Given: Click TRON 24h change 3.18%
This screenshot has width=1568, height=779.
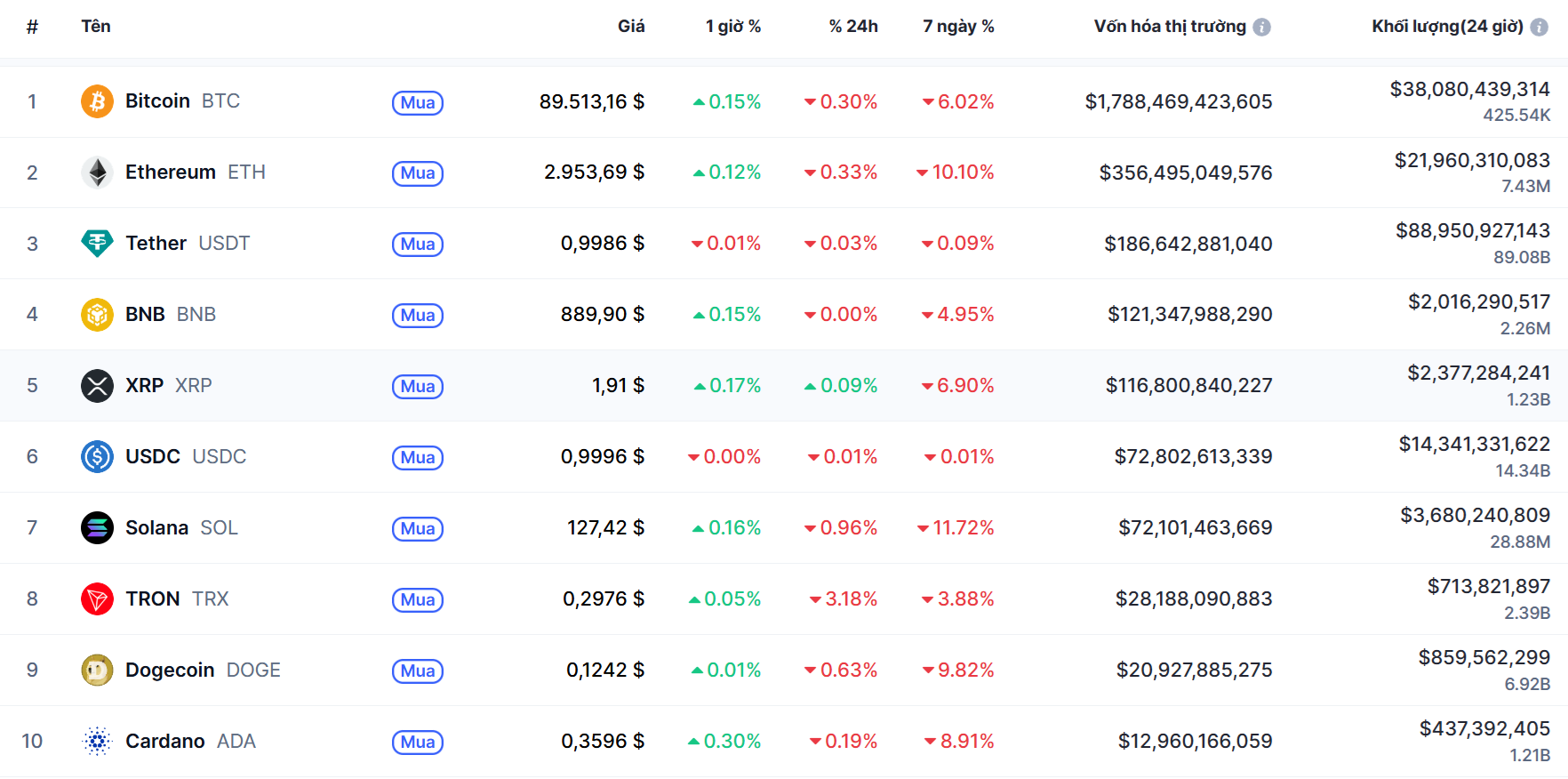Looking at the screenshot, I should coord(844,599).
